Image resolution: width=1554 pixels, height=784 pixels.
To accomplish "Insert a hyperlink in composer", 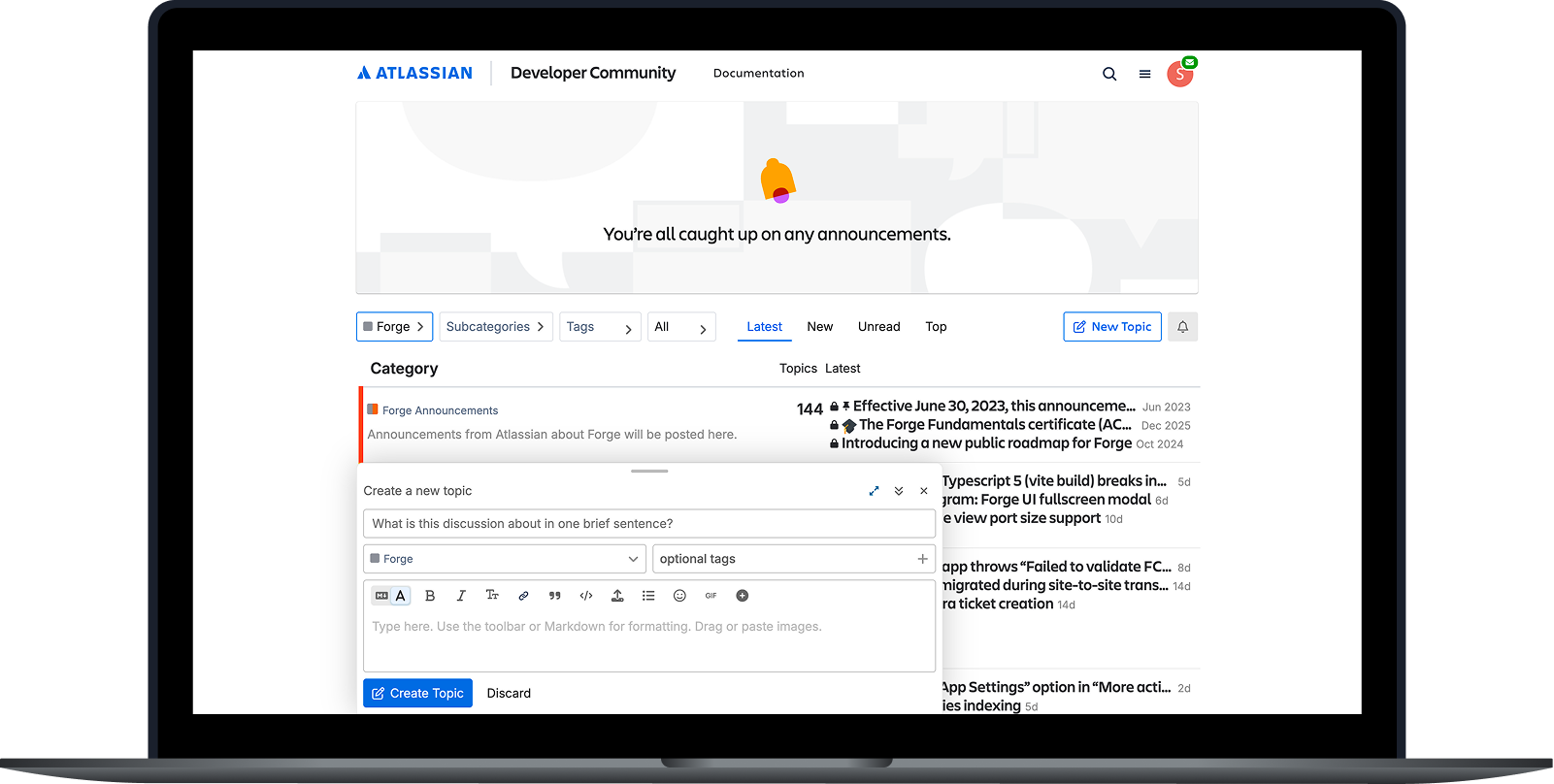I will click(523, 596).
